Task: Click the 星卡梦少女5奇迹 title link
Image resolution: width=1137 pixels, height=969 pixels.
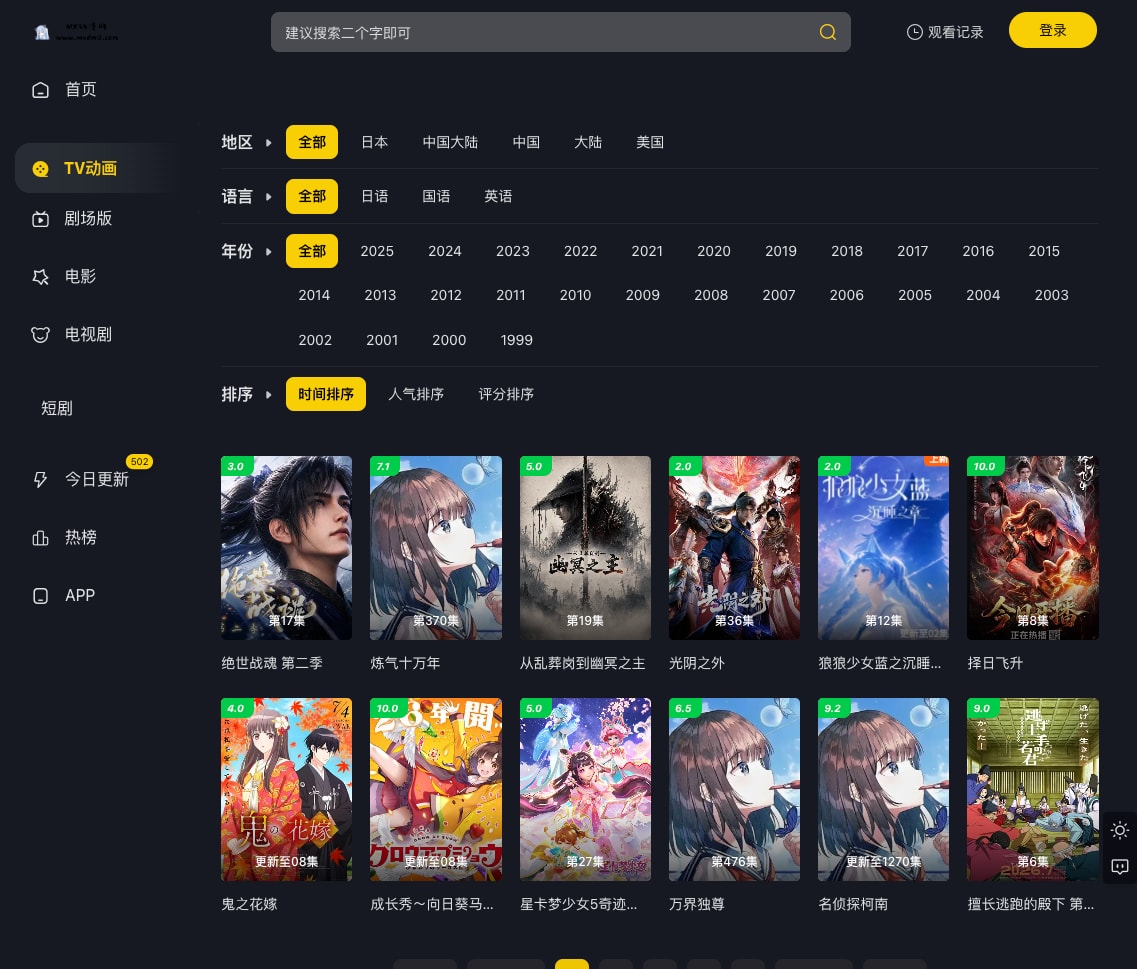Action: coord(579,904)
